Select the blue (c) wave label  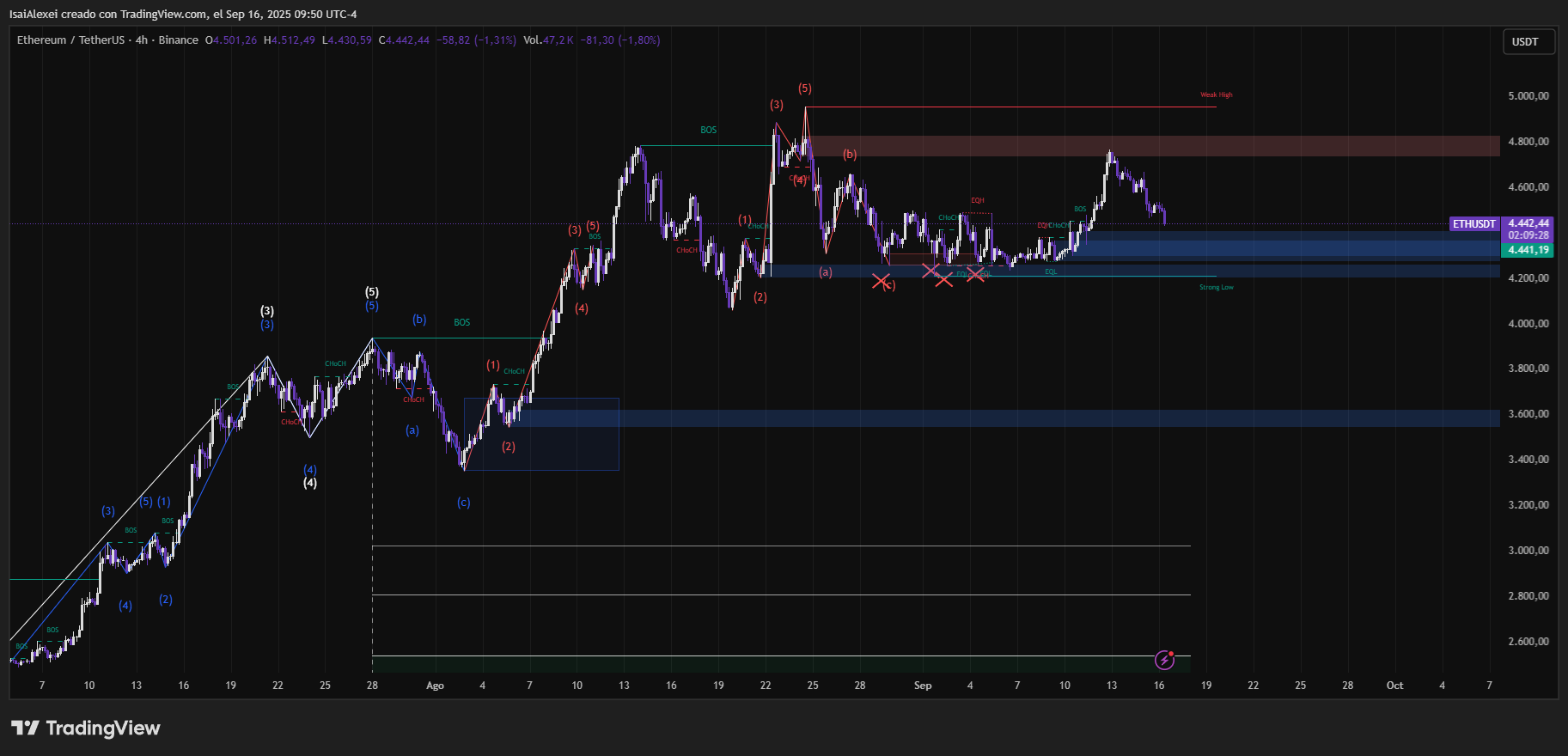coord(463,503)
